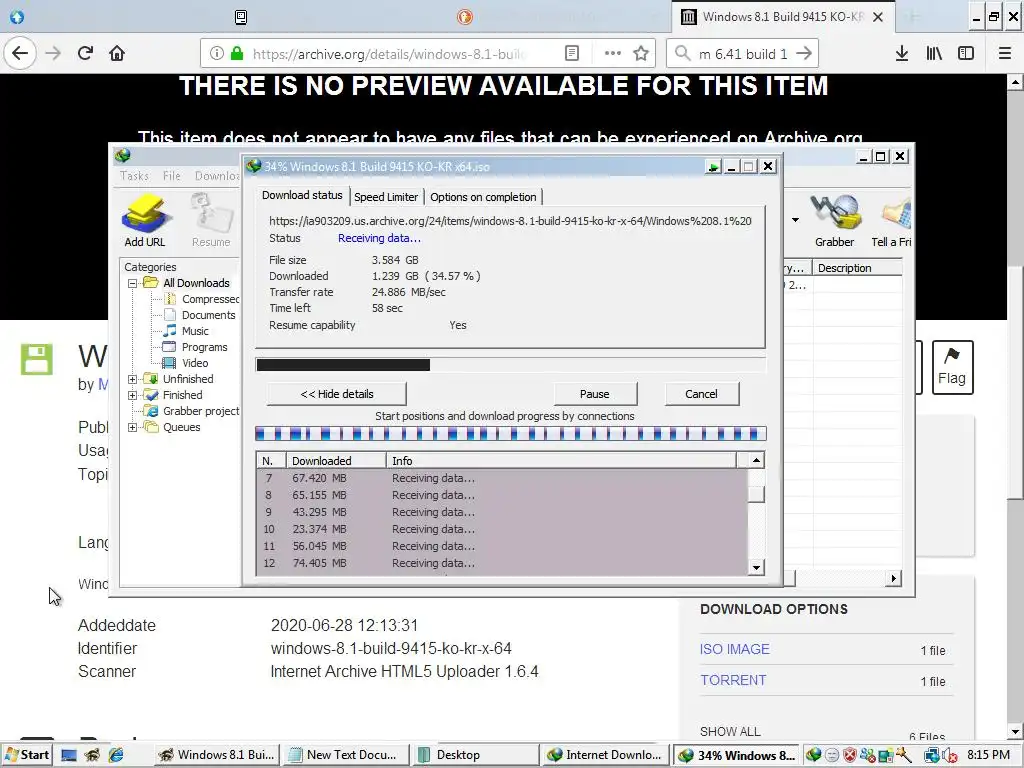Click the Flag button on archive page
This screenshot has width=1024, height=768.
(952, 367)
